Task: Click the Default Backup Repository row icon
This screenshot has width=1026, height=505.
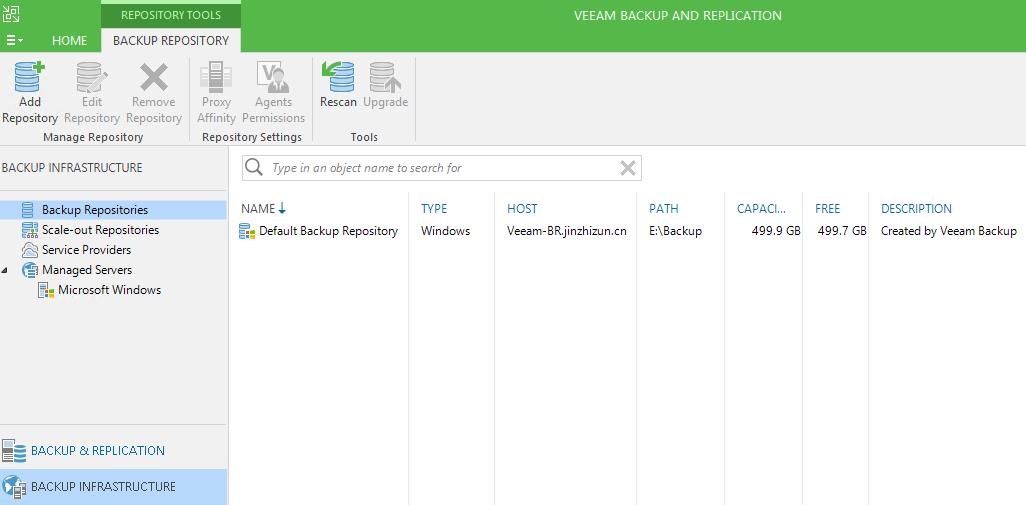Action: (x=247, y=231)
